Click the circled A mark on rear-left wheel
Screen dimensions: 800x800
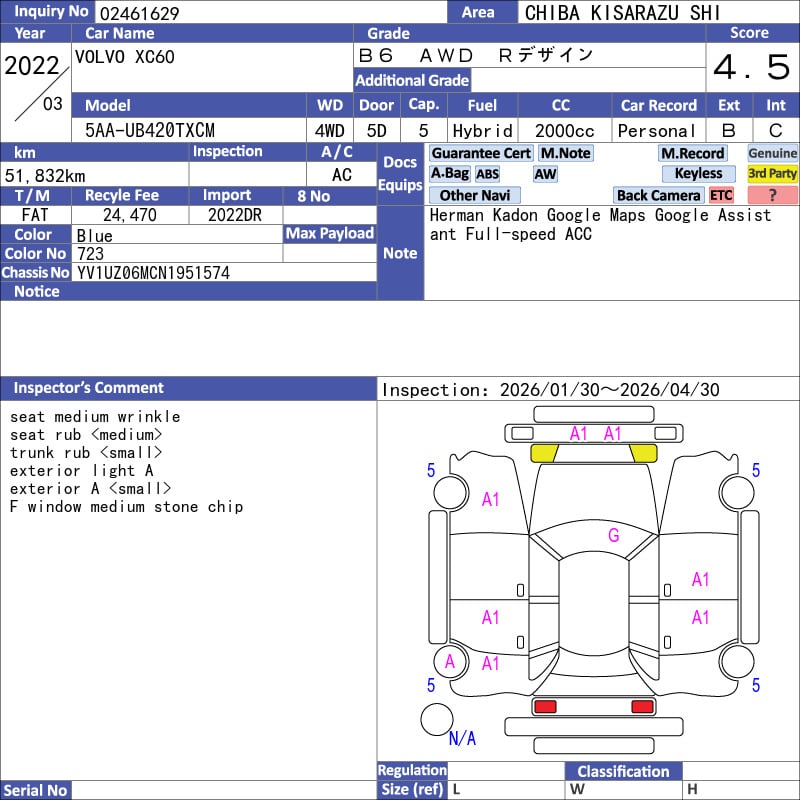coord(450,661)
